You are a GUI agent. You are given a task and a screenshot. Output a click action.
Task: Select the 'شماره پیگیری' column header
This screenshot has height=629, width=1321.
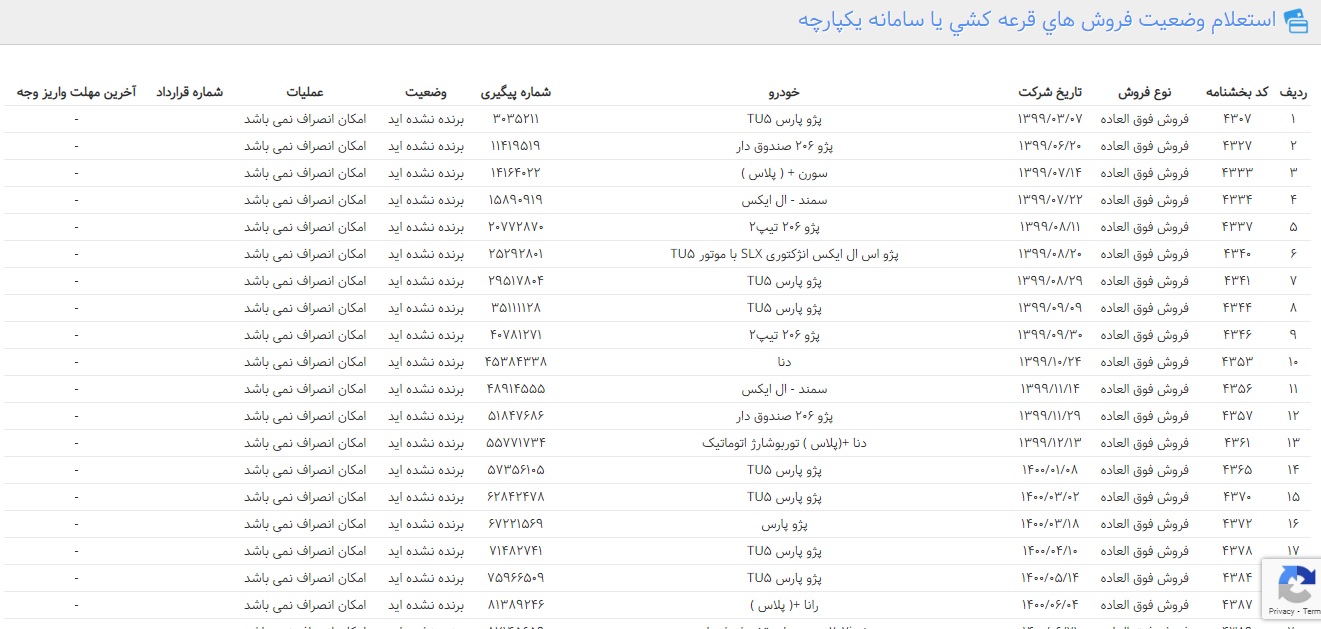click(516, 92)
